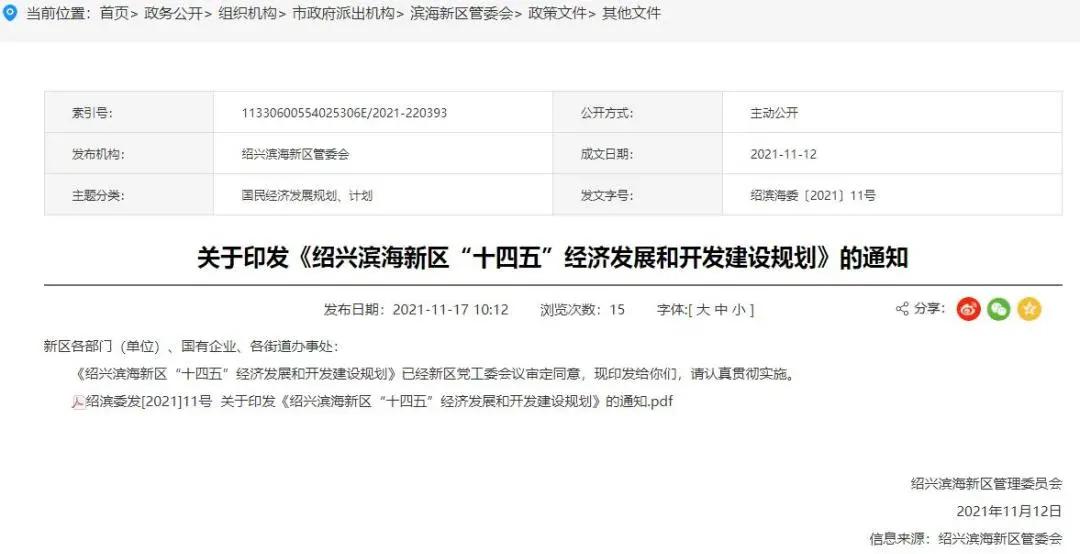The height and width of the screenshot is (554, 1080).
Task: Set font size to 中
Action: click(721, 310)
